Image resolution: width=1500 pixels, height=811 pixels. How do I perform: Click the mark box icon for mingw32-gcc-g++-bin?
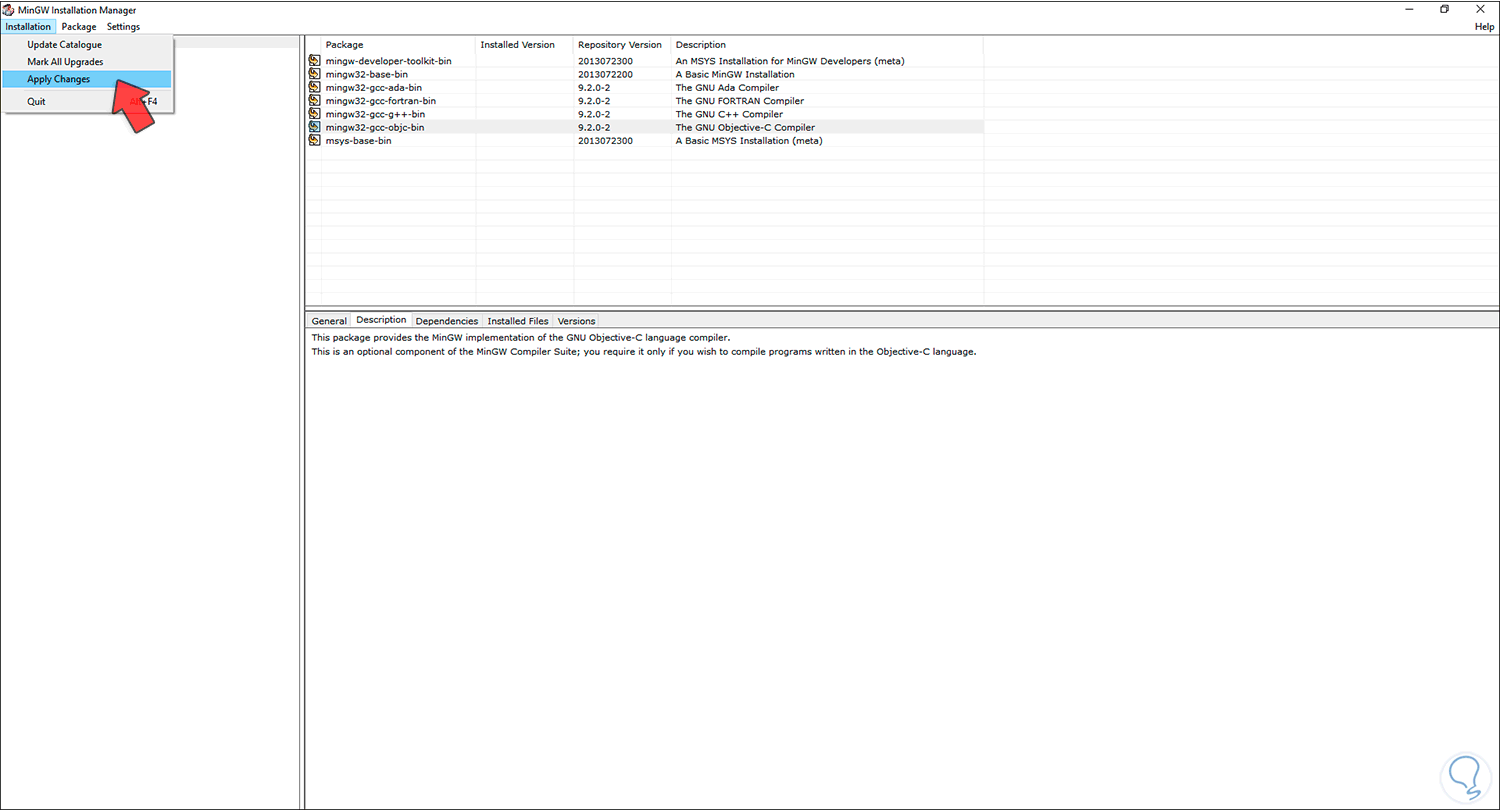pyautogui.click(x=314, y=114)
